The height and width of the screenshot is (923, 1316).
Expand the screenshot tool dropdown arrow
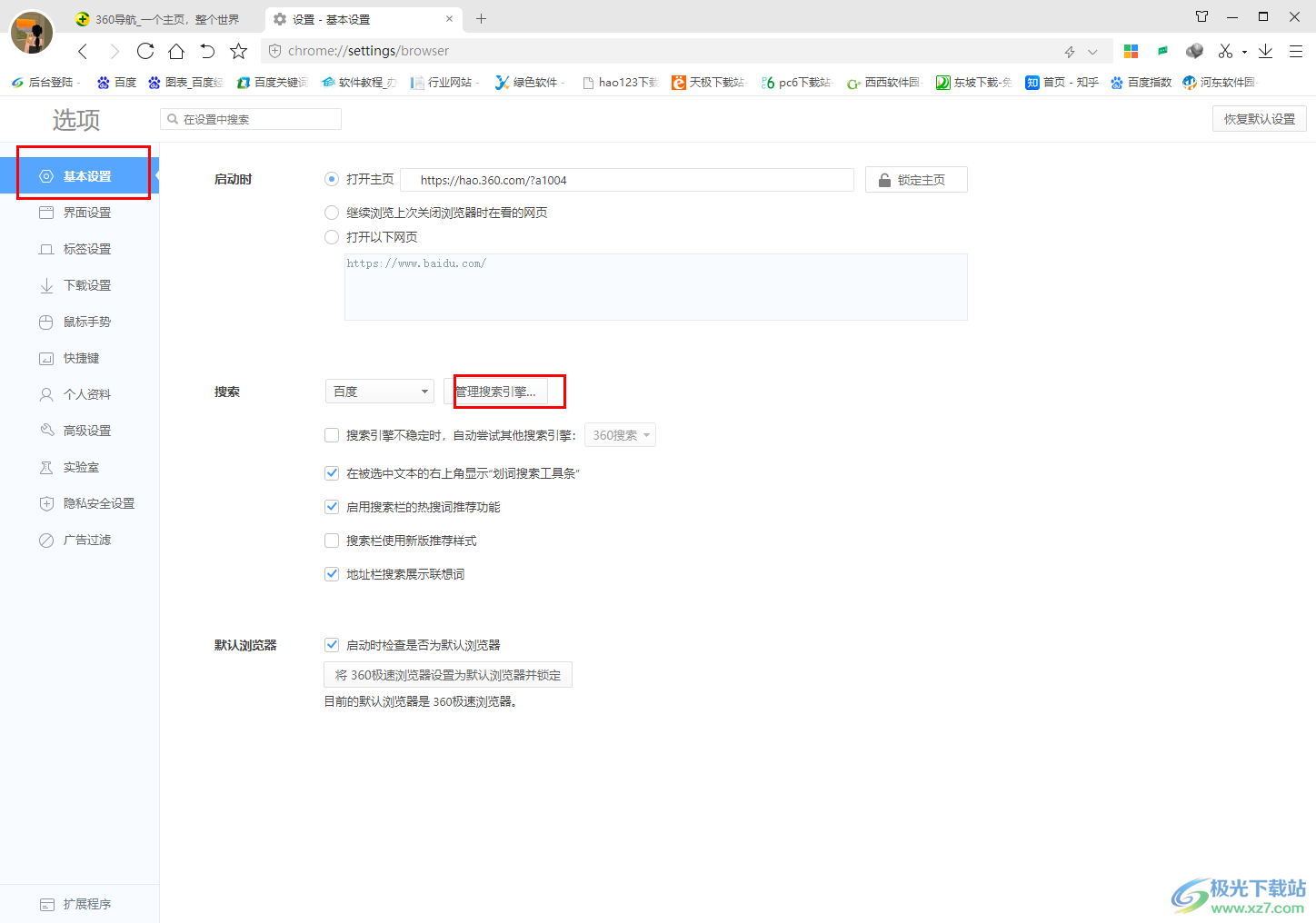1244,52
